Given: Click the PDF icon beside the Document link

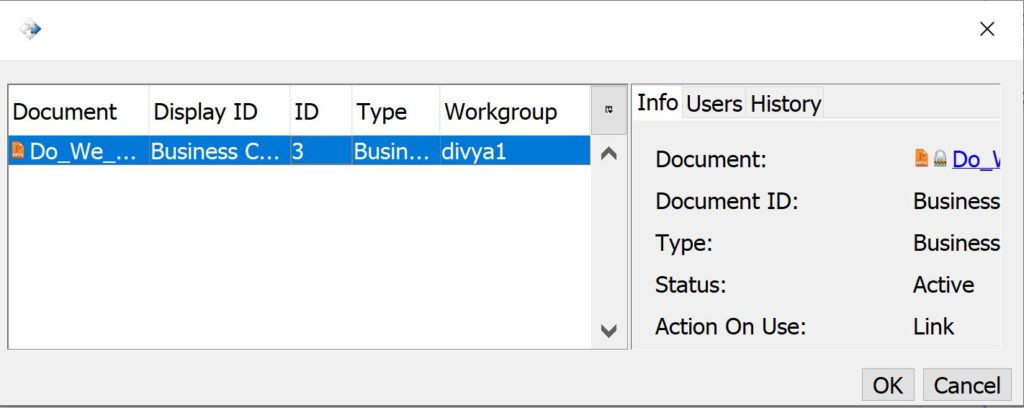Looking at the screenshot, I should coord(922,159).
